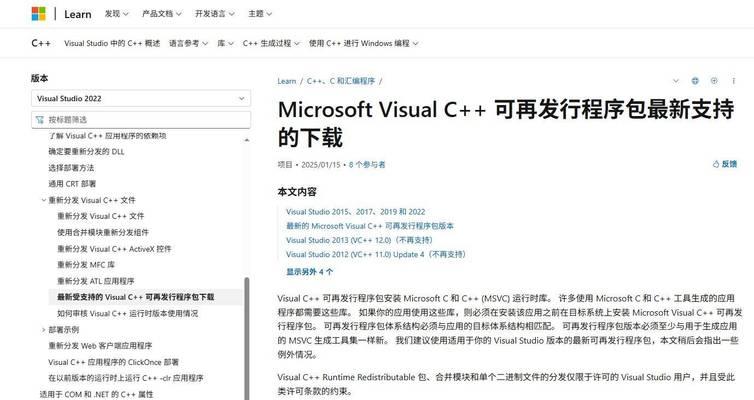Open 选择部署方法 in the sidebar

71,168
